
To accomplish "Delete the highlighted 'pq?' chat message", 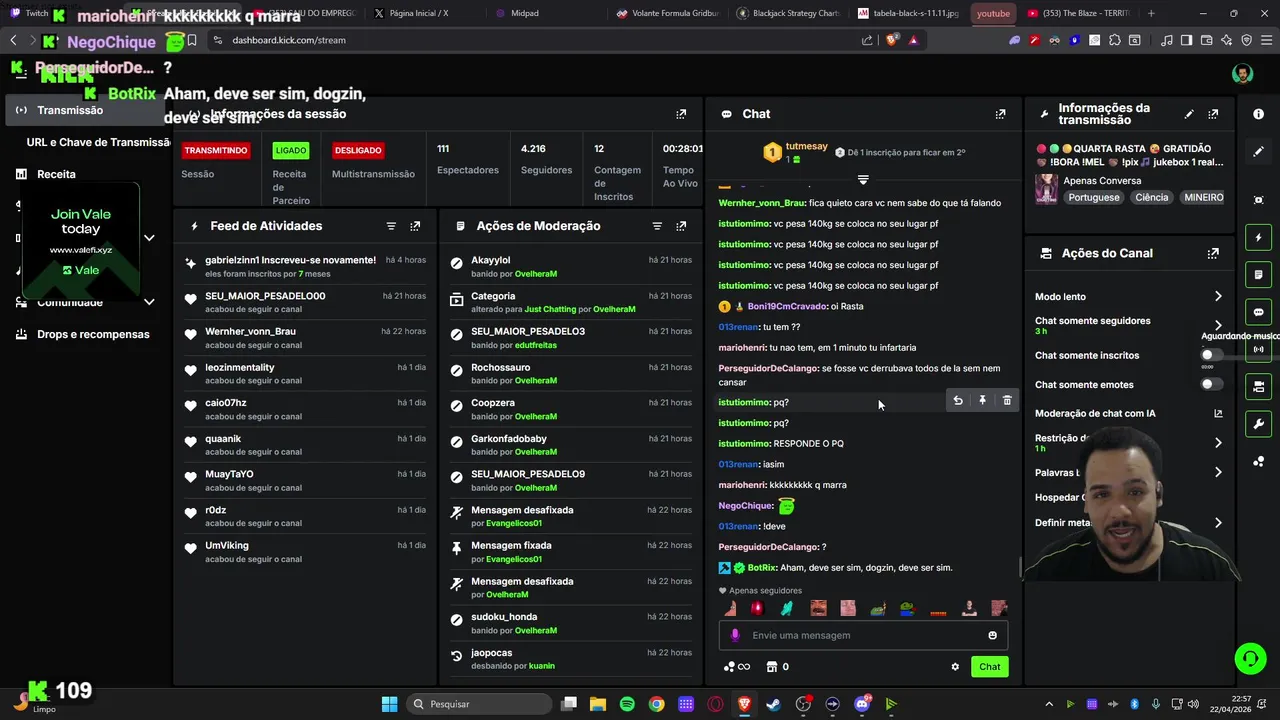I will (x=1007, y=401).
